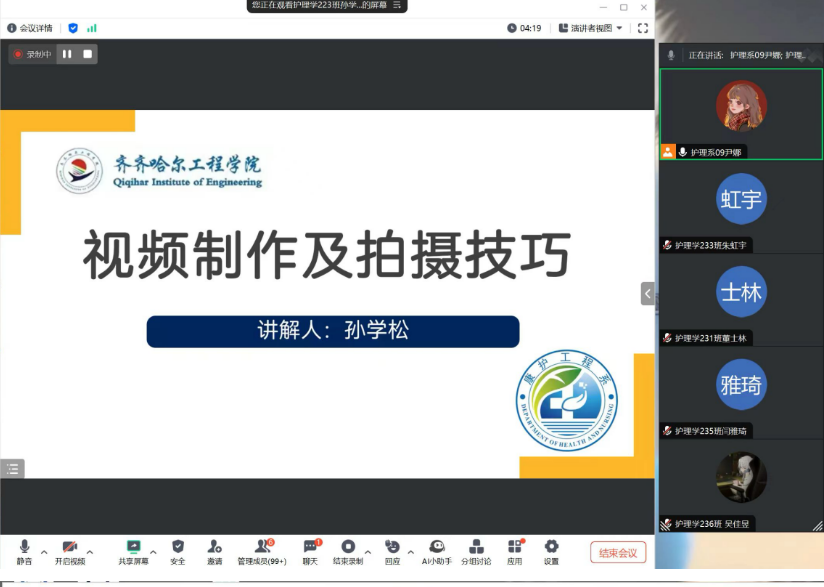
Task: Open 分组讨论 breakout rooms
Action: (x=476, y=547)
